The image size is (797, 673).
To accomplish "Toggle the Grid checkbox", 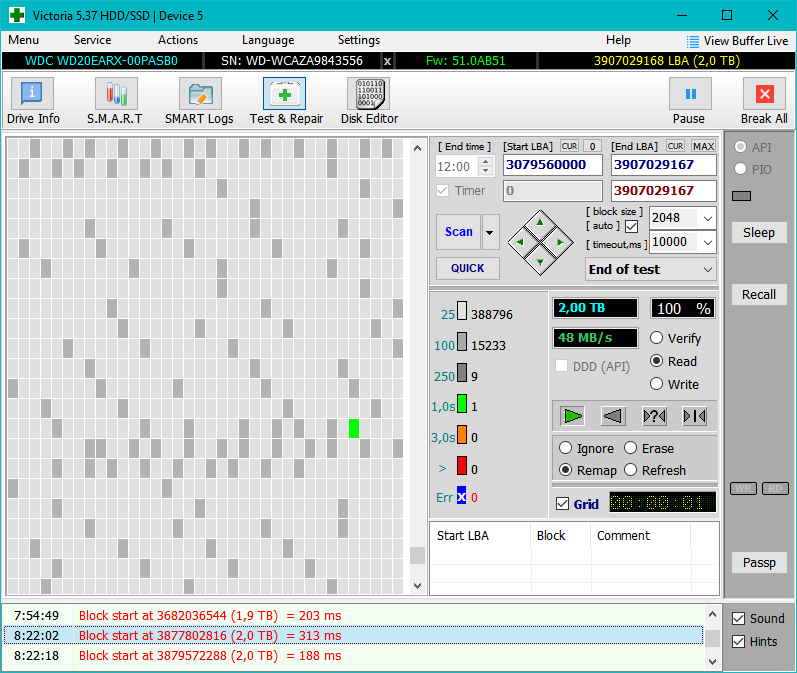I will pos(563,504).
